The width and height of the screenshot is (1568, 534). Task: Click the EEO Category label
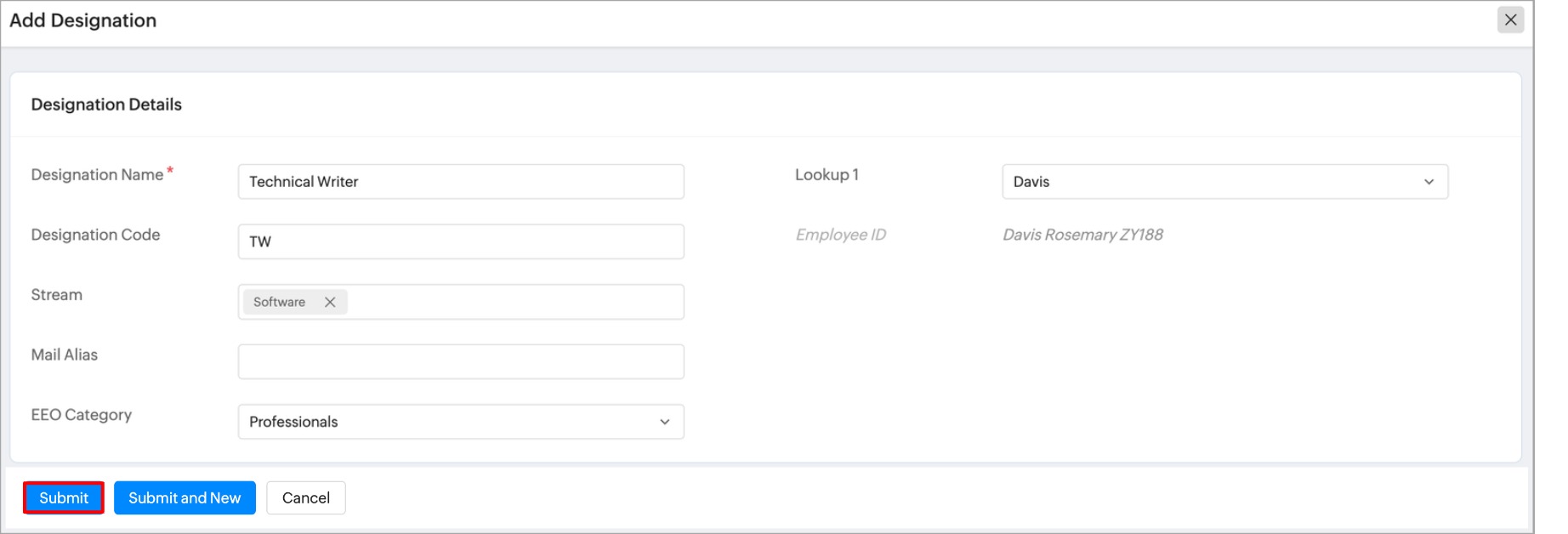click(x=82, y=415)
